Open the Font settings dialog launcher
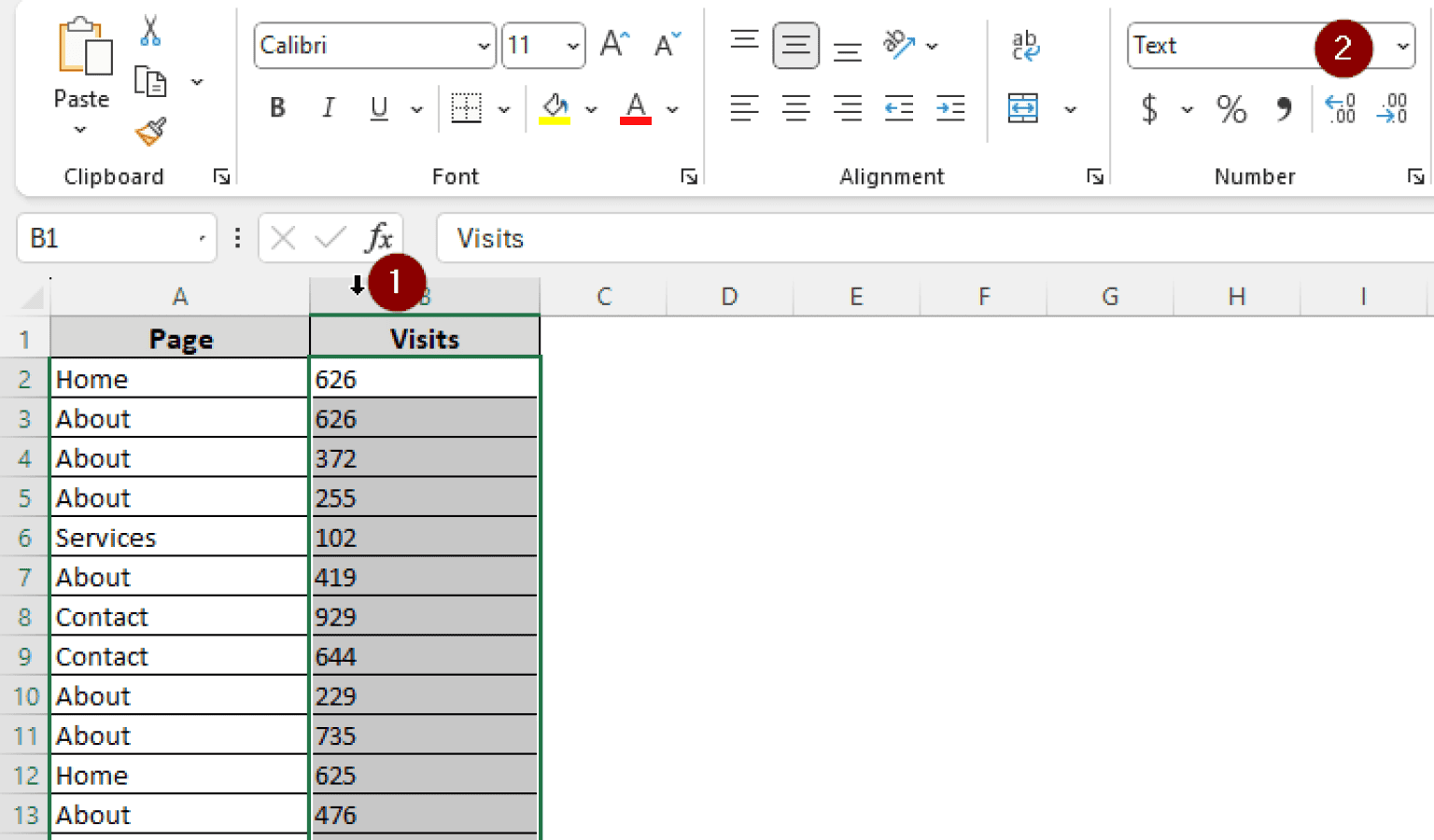 [x=689, y=176]
